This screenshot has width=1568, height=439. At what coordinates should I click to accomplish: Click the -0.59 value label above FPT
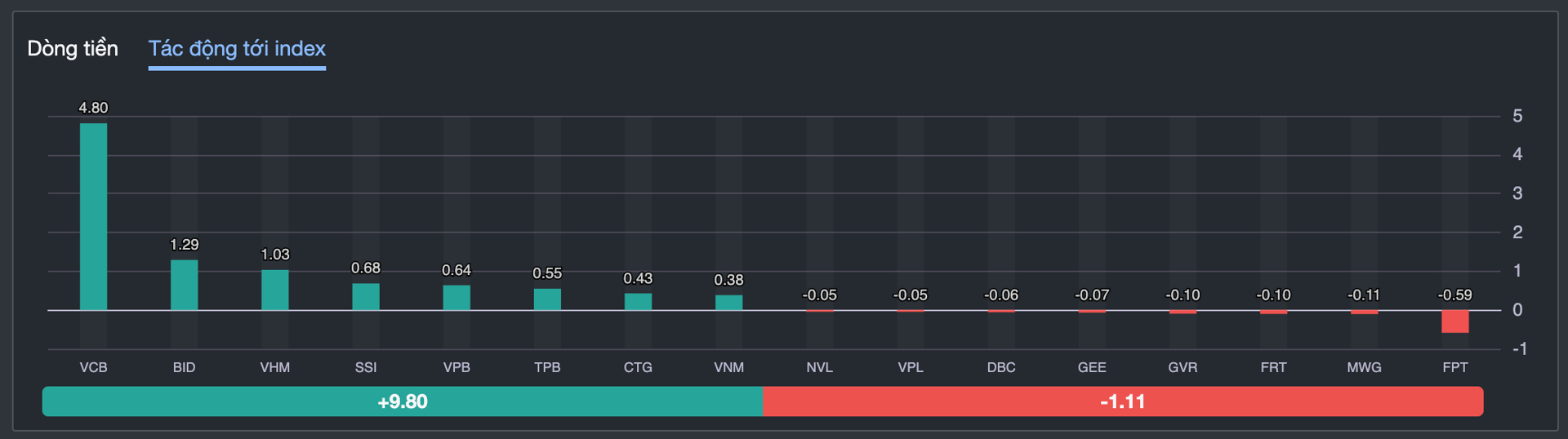[1454, 295]
